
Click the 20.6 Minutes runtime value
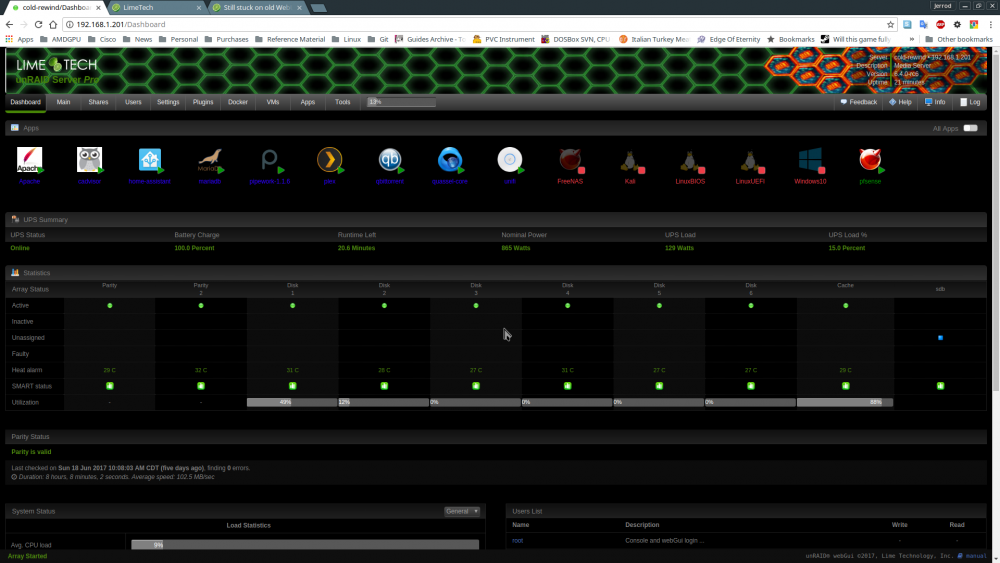357,248
